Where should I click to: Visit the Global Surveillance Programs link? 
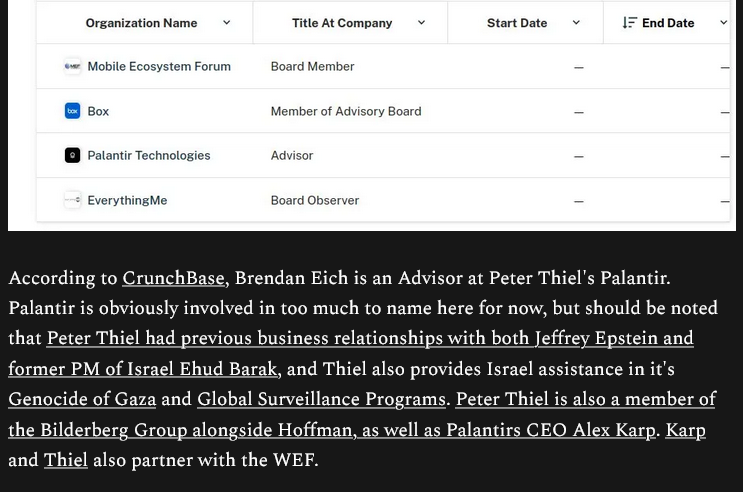pos(321,400)
